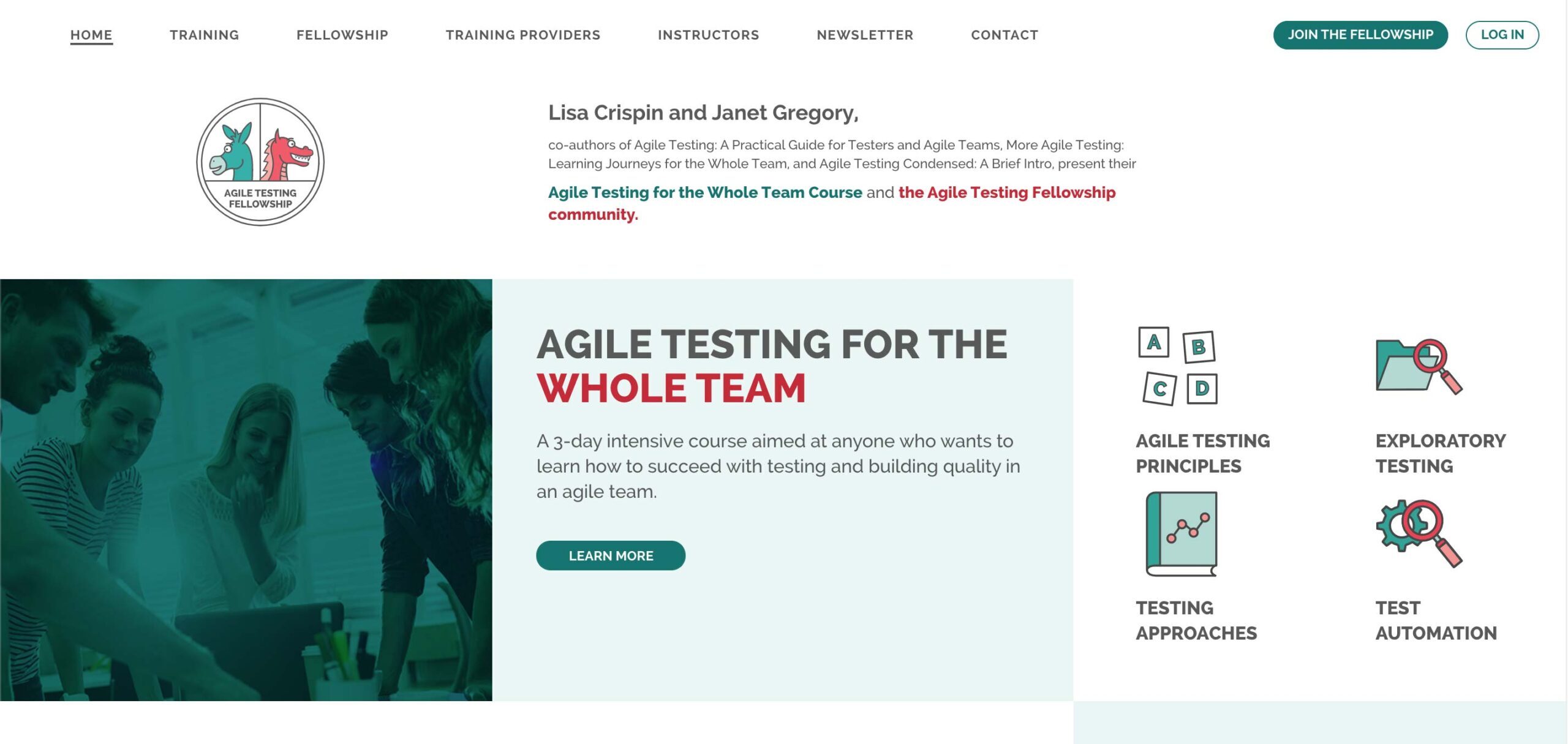The height and width of the screenshot is (744, 1568).
Task: Click the Log In button
Action: coord(1502,35)
